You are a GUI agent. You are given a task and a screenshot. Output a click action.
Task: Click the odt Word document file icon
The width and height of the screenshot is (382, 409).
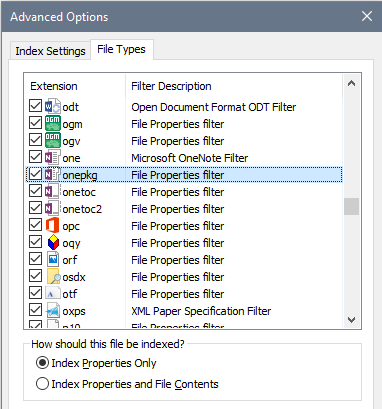click(53, 107)
